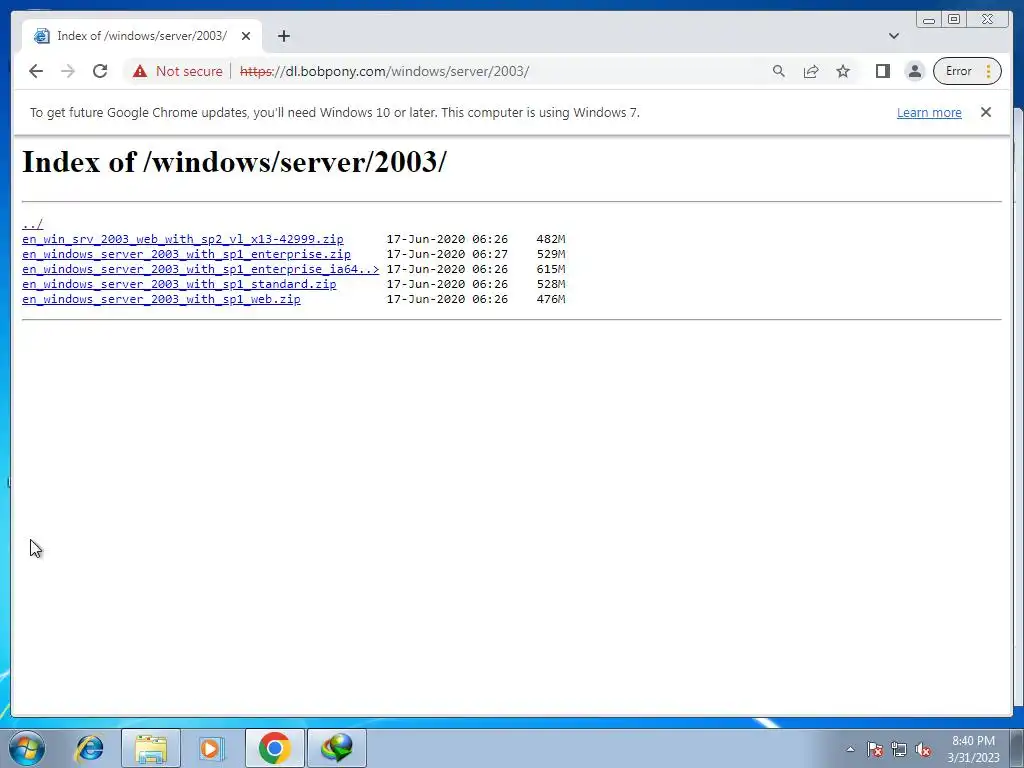Download en_windows_server_2003_with_sp1_standard.zip
This screenshot has width=1024, height=768.
(x=179, y=284)
